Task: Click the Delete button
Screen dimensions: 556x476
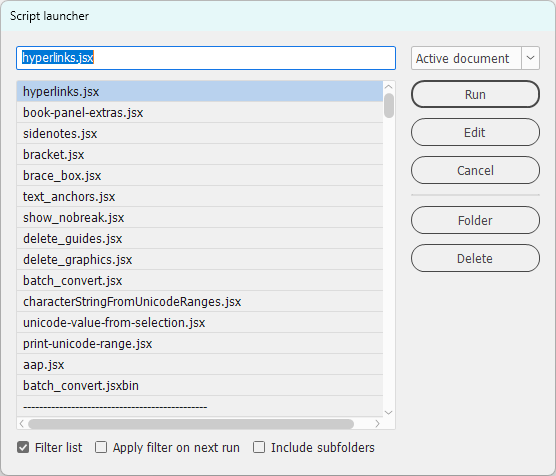Action: click(x=475, y=258)
